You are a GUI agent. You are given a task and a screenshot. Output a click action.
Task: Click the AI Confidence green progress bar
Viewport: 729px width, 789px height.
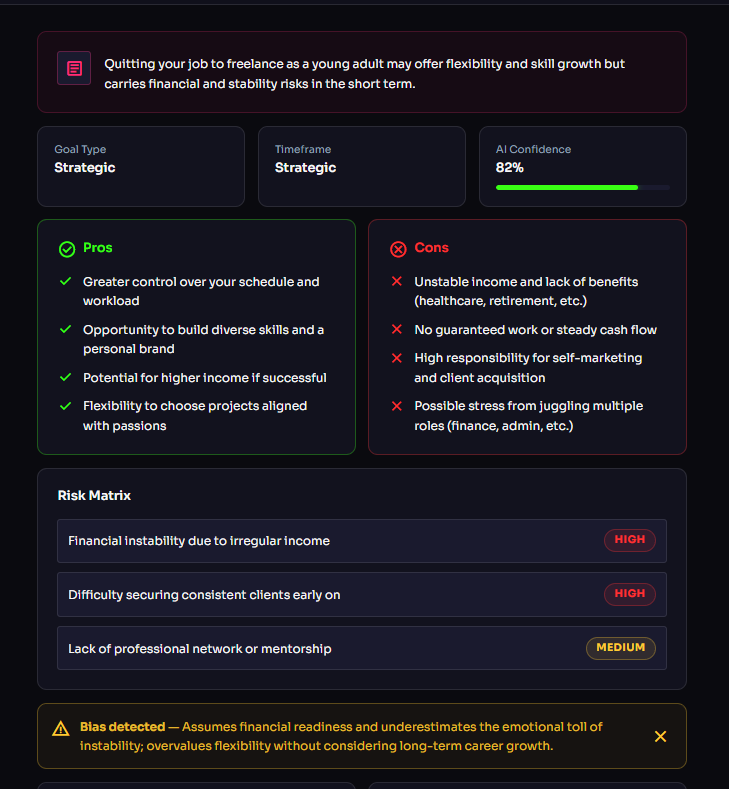(583, 188)
